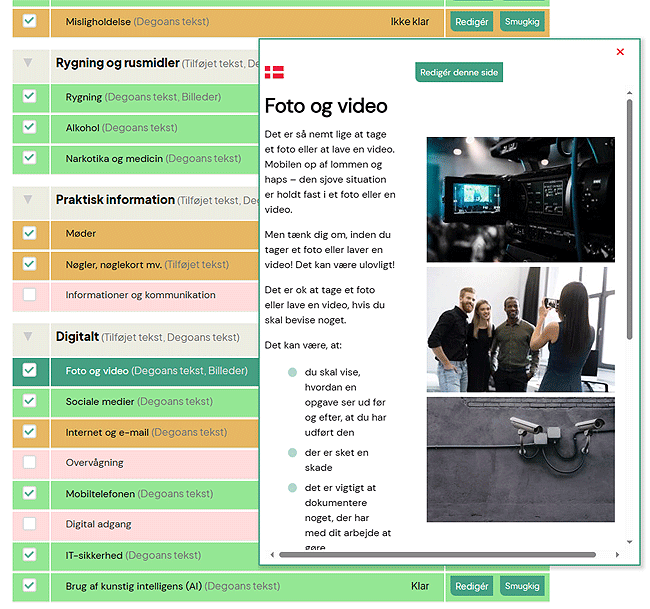Click the horizontal scroll right arrow

[617, 554]
